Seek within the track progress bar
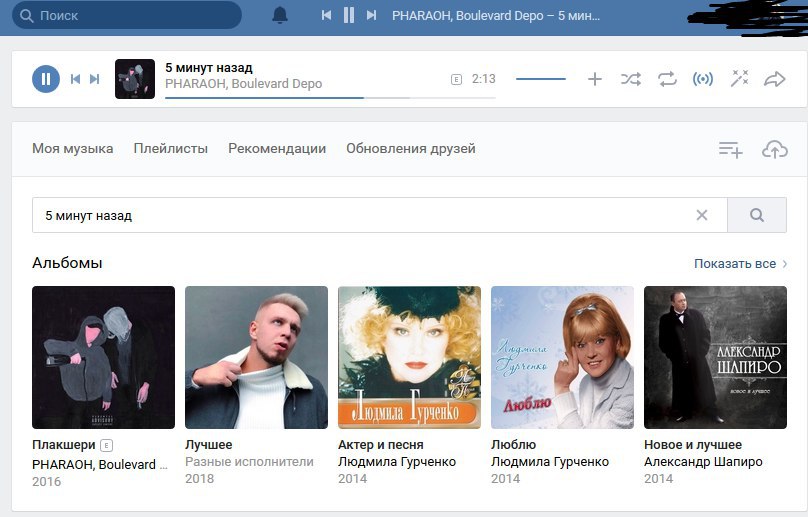Viewport: 808px width, 517px height. pyautogui.click(x=330, y=97)
